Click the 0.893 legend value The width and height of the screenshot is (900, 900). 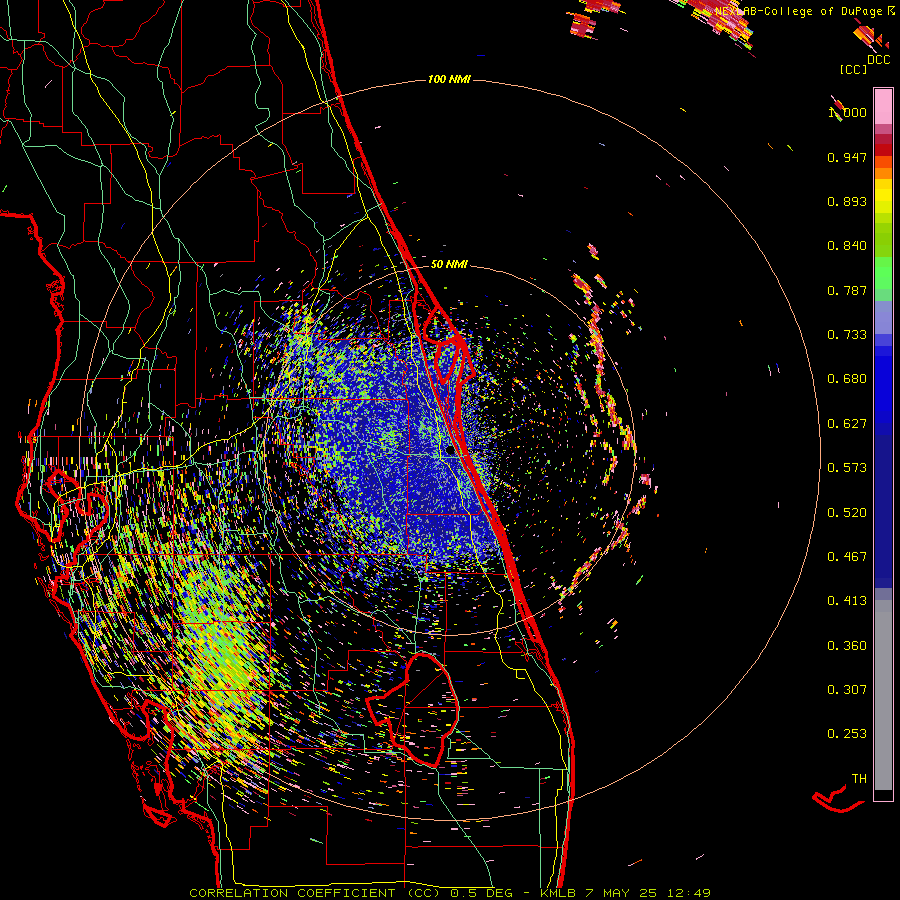click(847, 201)
